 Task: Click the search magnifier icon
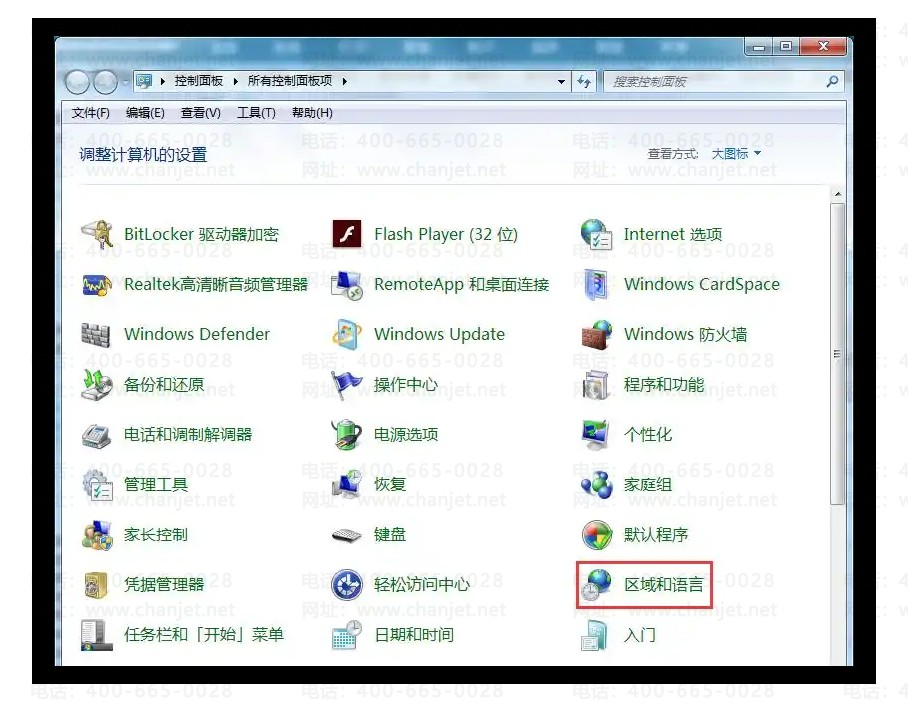832,82
